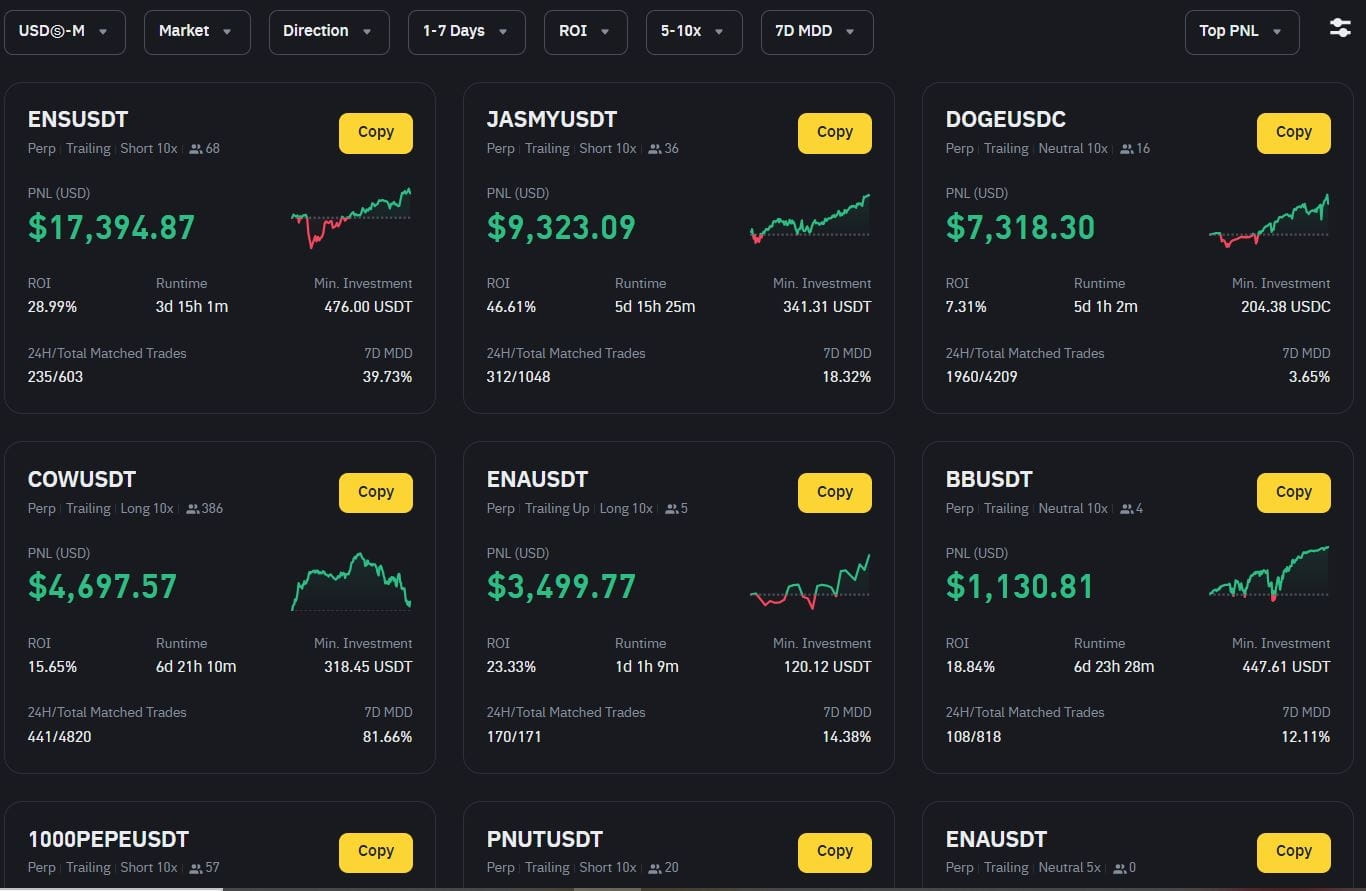Click the copiers icon on JASMYUSDT card

655,149
